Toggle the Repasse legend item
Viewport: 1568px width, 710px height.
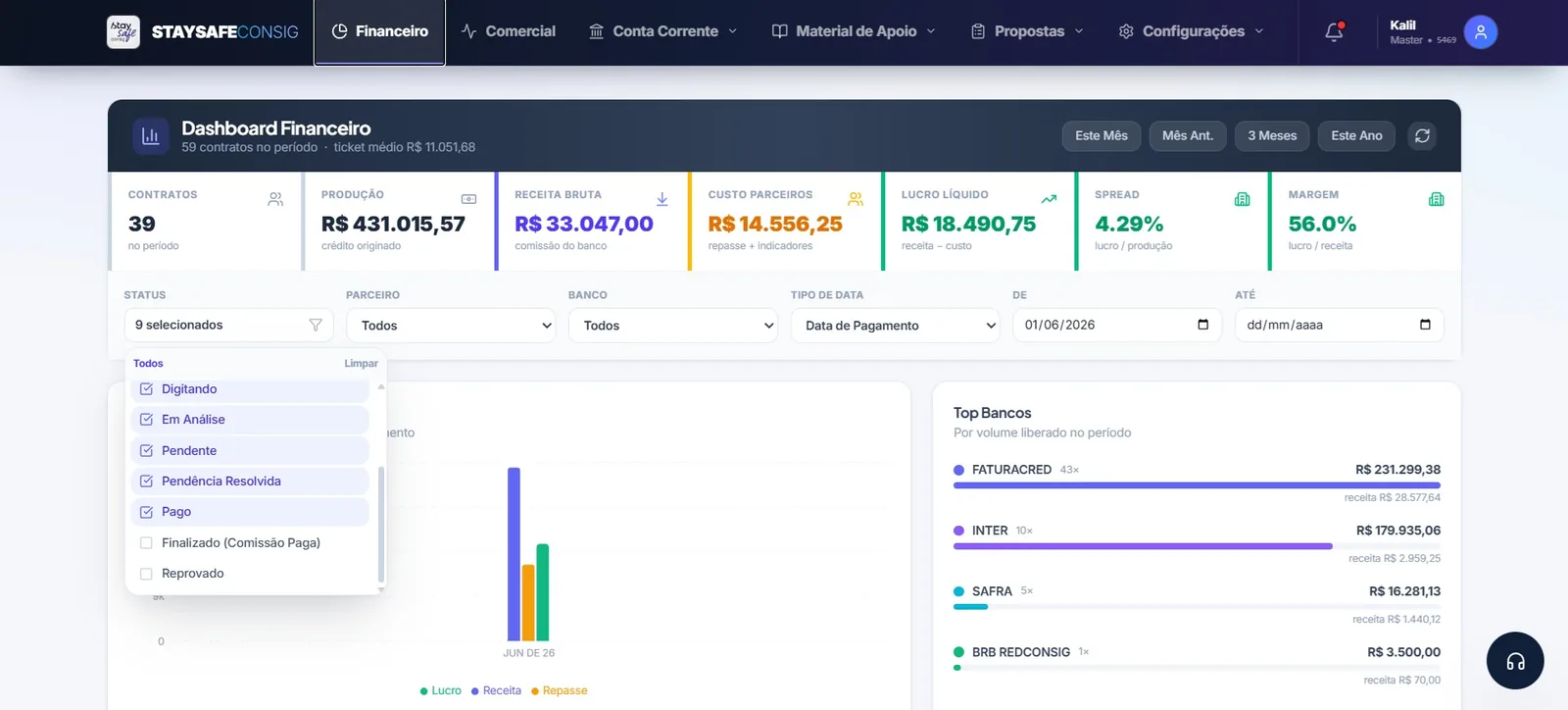(560, 690)
